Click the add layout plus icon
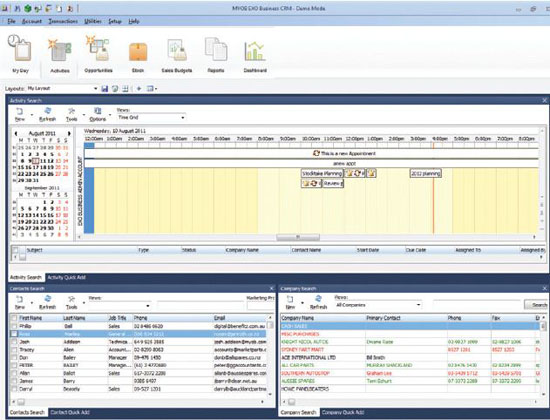 click(x=139, y=89)
